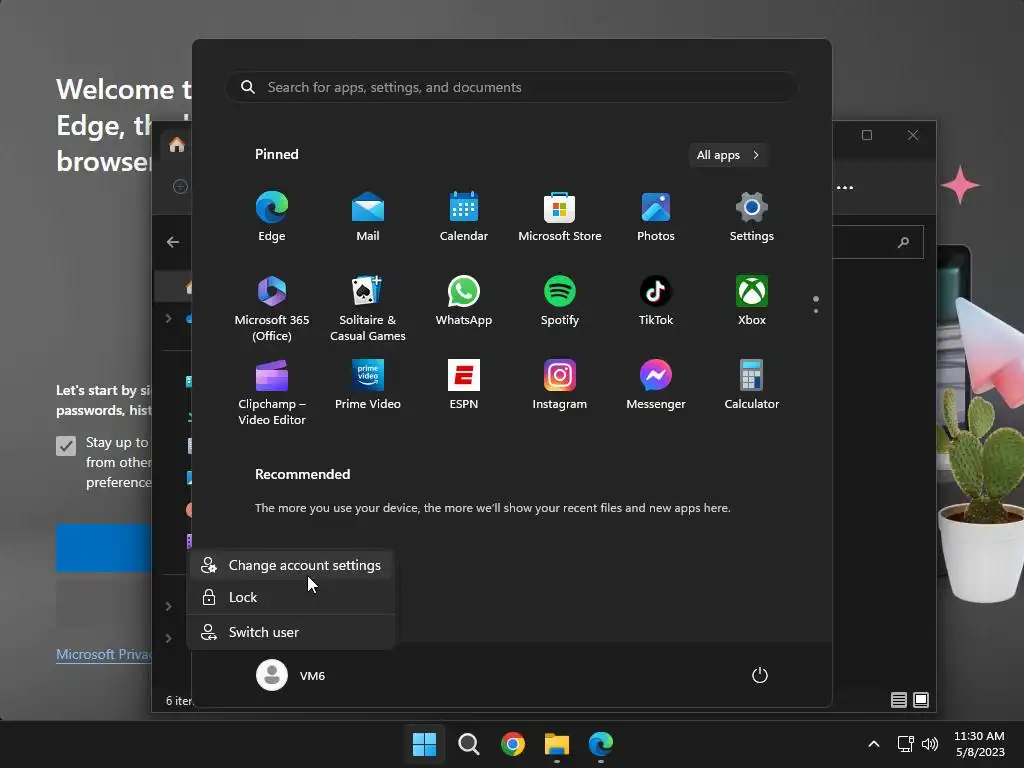The width and height of the screenshot is (1024, 768).
Task: Open the clock and date in taskbar
Action: point(980,744)
